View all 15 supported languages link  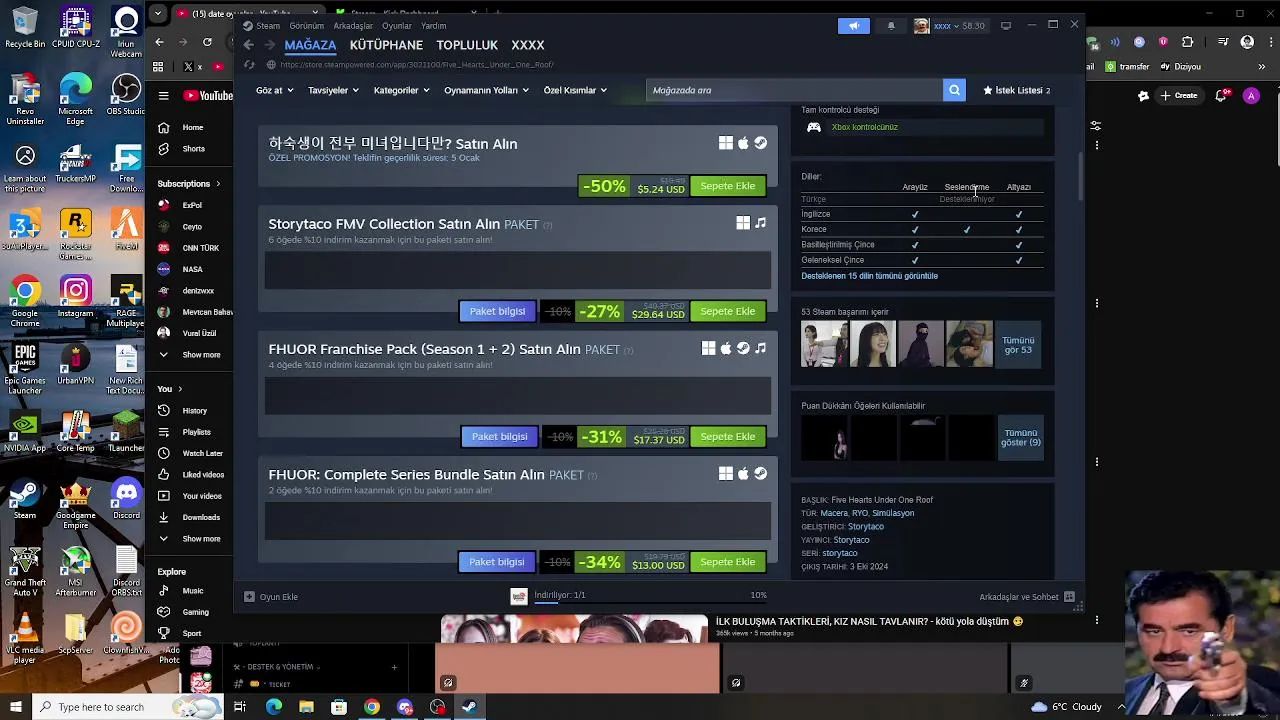coord(869,276)
